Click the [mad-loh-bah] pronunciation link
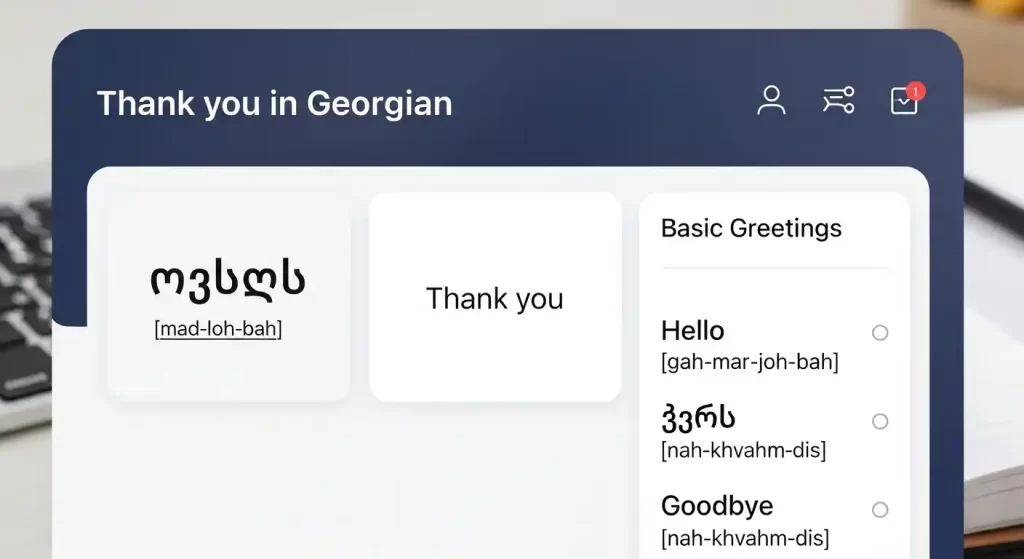 pyautogui.click(x=218, y=329)
